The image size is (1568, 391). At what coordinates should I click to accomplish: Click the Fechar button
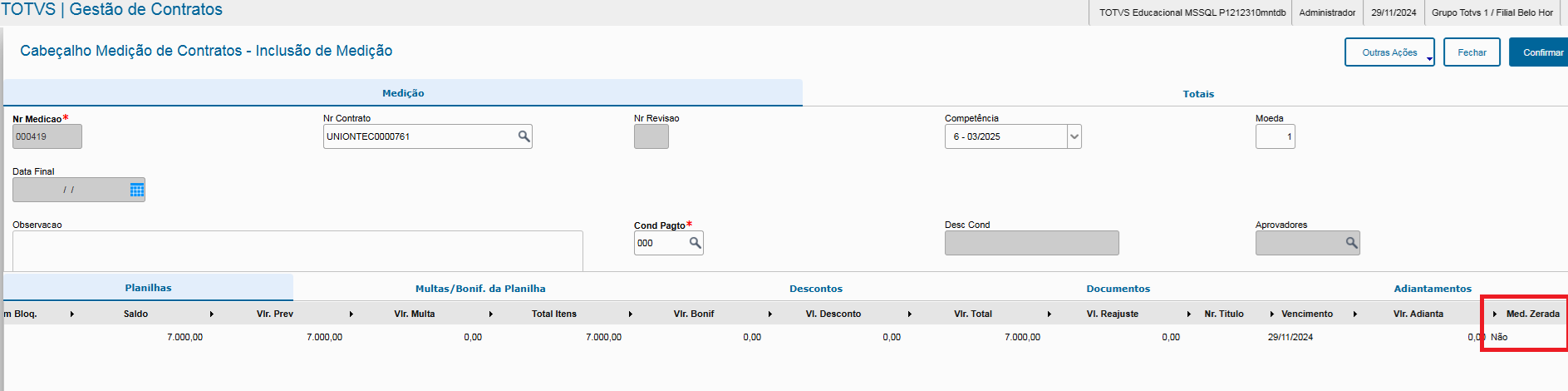tap(1472, 52)
